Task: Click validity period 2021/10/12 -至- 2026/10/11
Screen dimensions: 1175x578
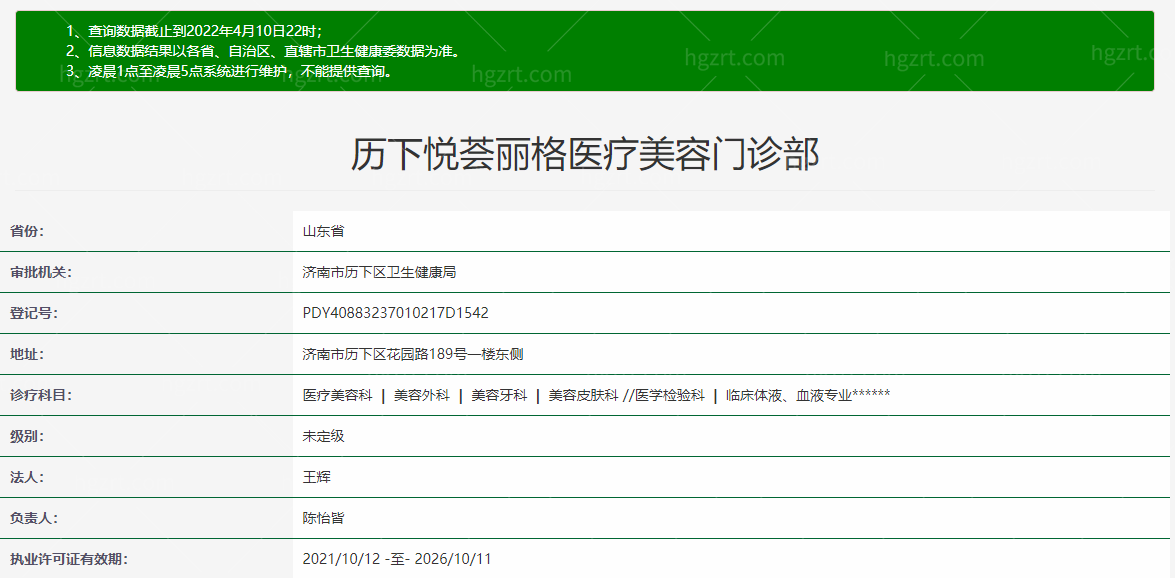Action: coord(397,559)
